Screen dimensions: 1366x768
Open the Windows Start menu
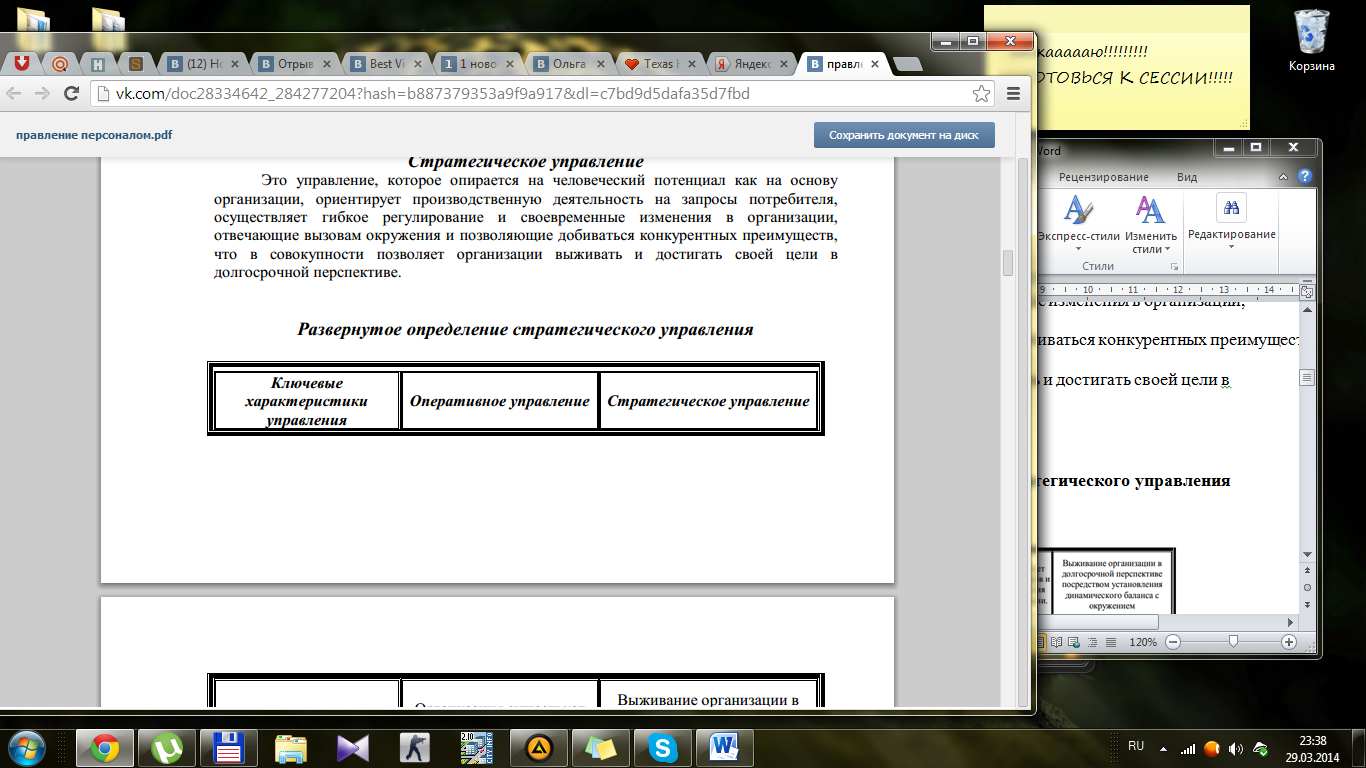coord(25,747)
